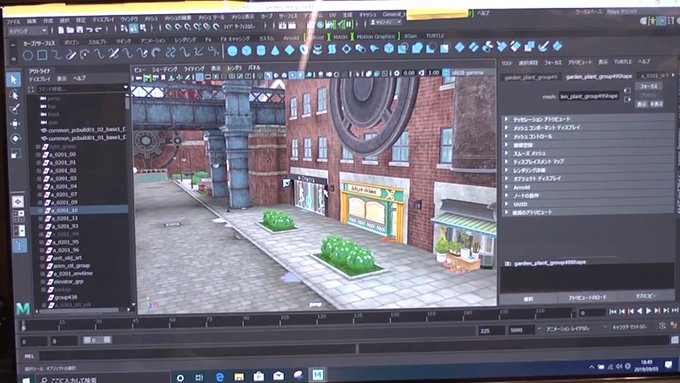Open the menu set dropdown
Viewport: 680px width, 383px height.
pos(28,31)
